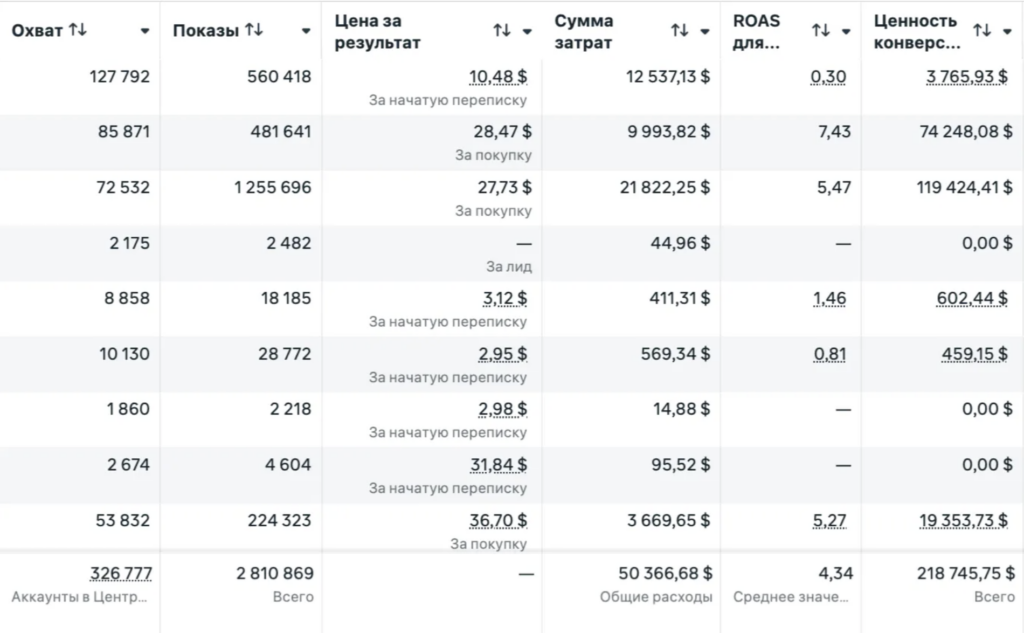Screen dimensions: 1024x633
Task: Click the underlined 19 353,73 $ value
Action: click(963, 521)
